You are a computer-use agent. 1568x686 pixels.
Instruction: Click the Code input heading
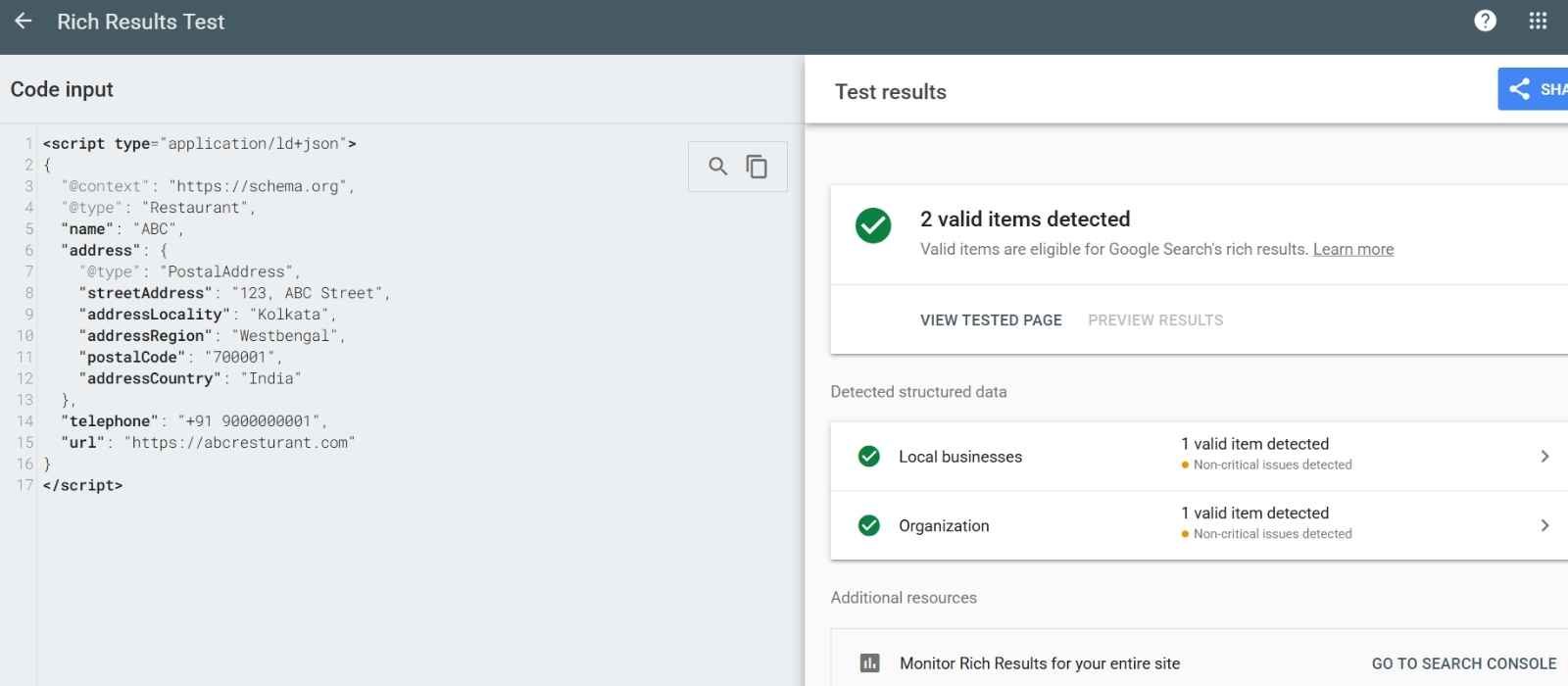tap(62, 89)
